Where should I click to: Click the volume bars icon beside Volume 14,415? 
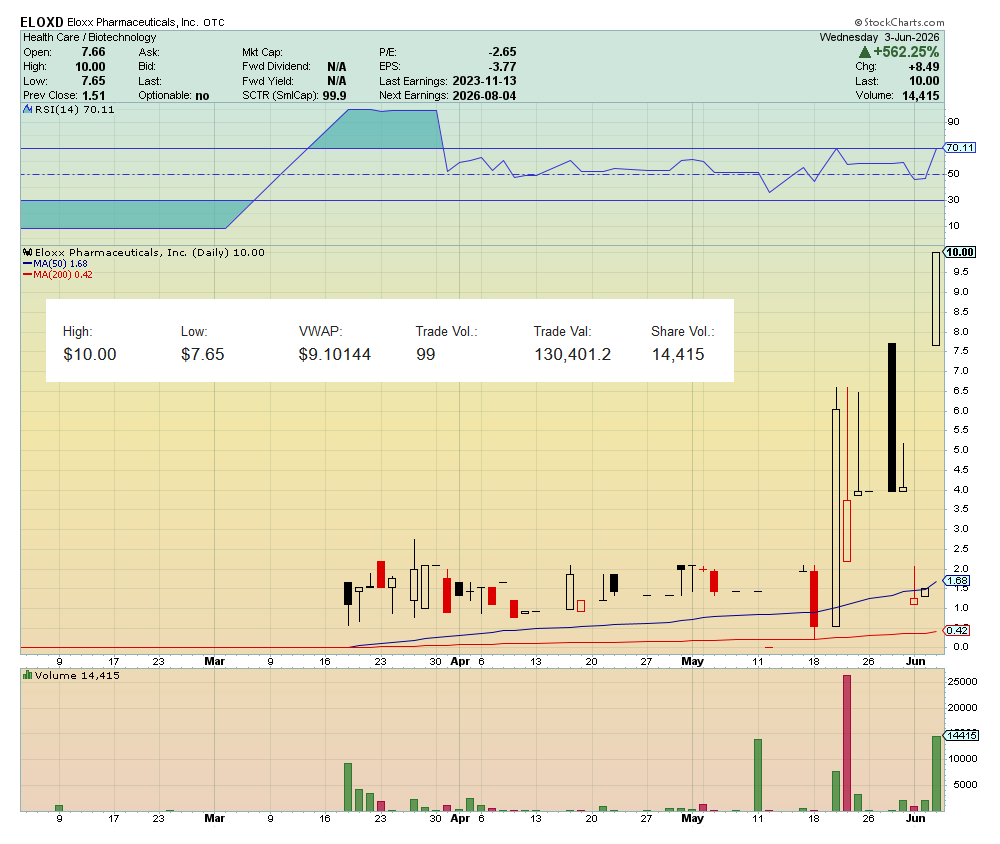point(27,675)
